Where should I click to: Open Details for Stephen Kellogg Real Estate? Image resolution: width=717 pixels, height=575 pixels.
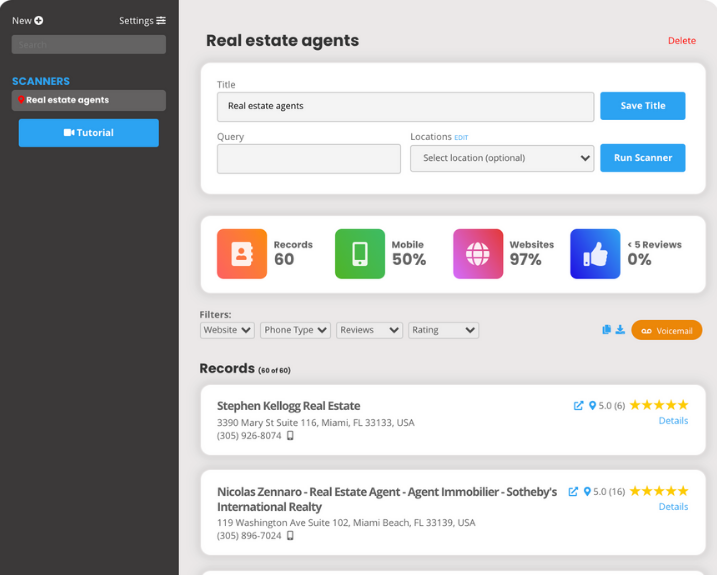coord(673,421)
